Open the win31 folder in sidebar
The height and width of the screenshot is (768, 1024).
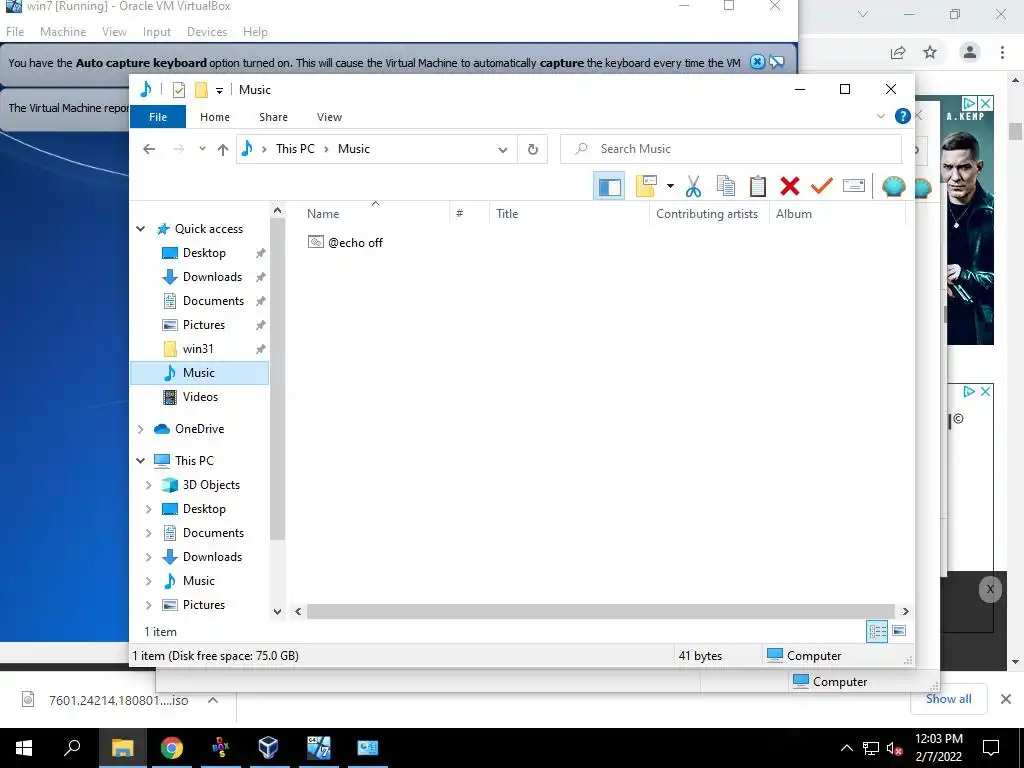[x=198, y=349]
